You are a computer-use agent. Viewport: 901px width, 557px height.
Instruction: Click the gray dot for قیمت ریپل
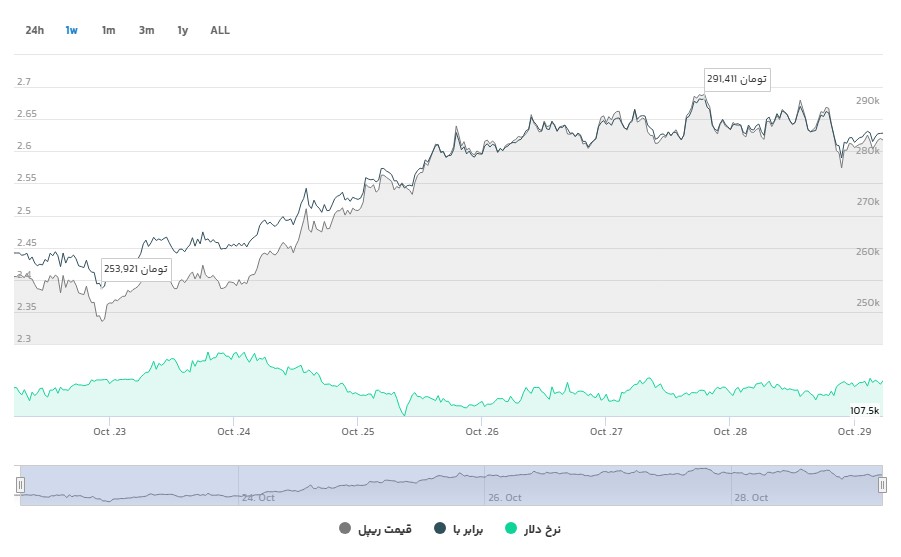[346, 529]
